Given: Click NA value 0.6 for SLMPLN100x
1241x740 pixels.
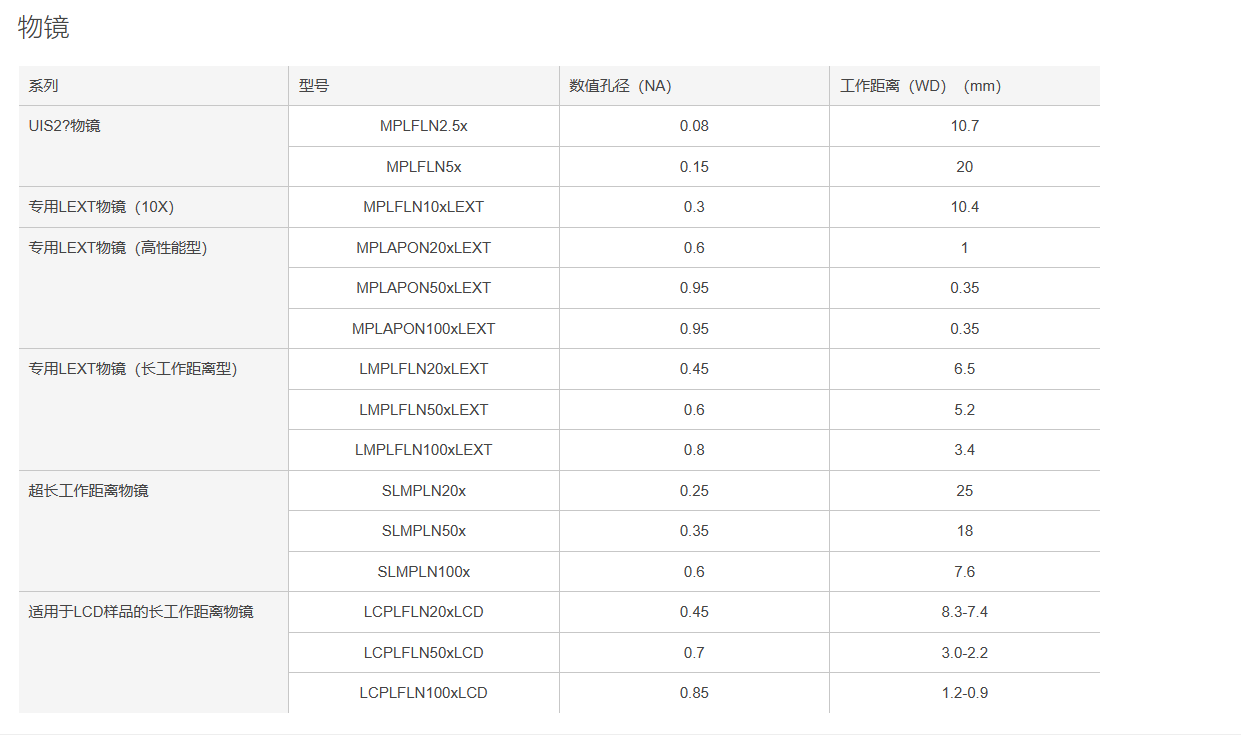Looking at the screenshot, I should click(x=694, y=572).
